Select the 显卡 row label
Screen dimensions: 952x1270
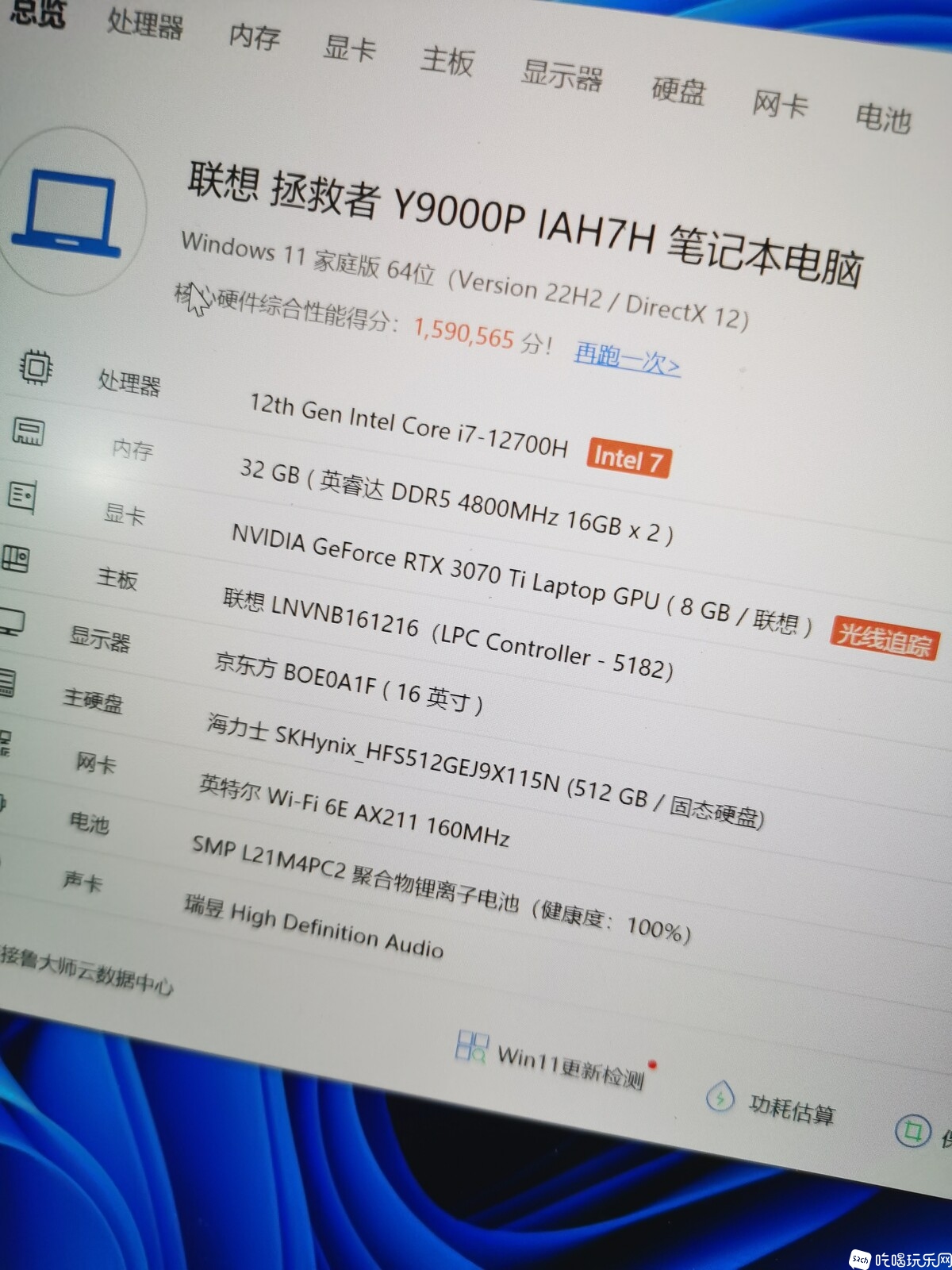[125, 514]
